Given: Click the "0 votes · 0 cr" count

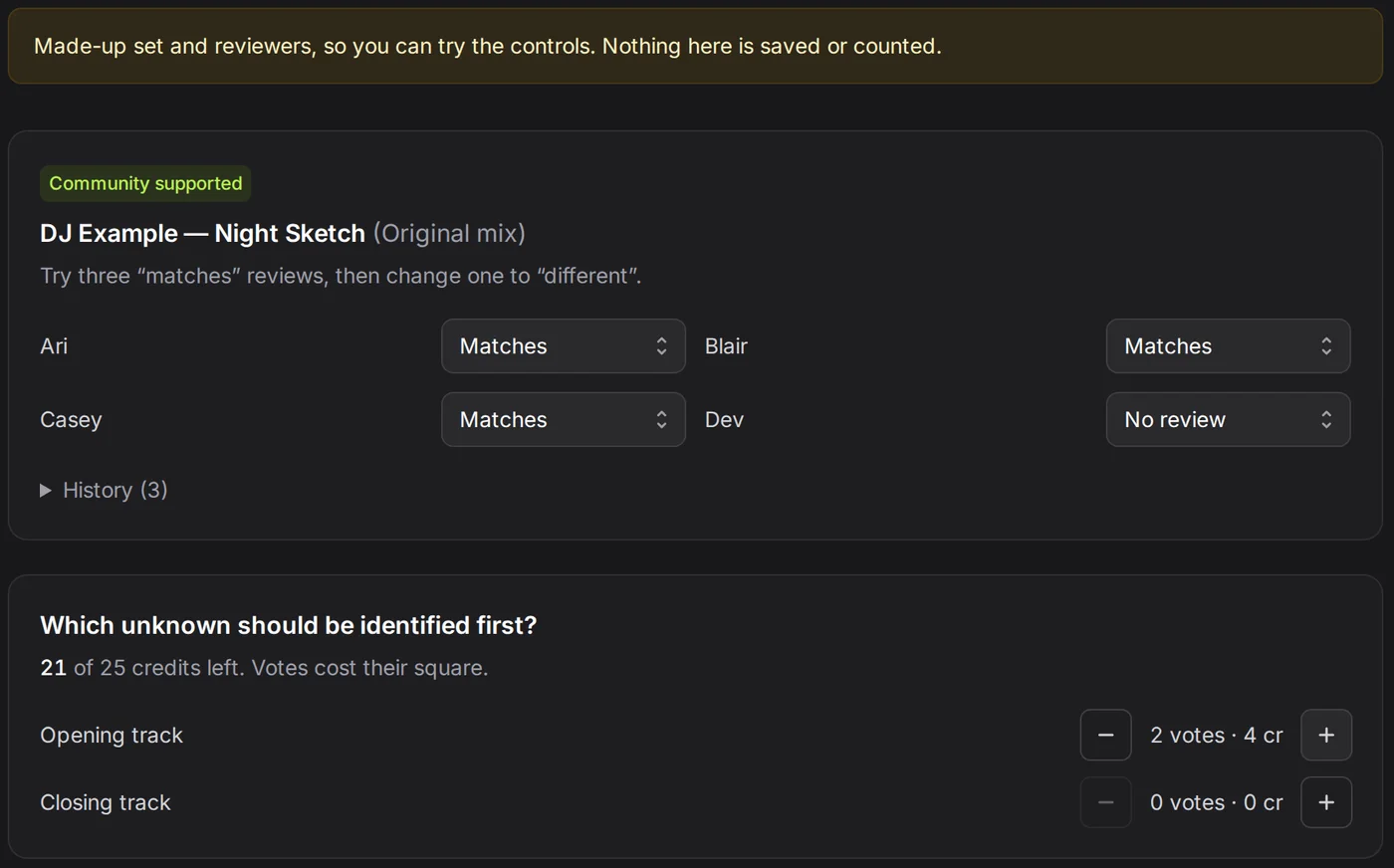Looking at the screenshot, I should coord(1216,802).
